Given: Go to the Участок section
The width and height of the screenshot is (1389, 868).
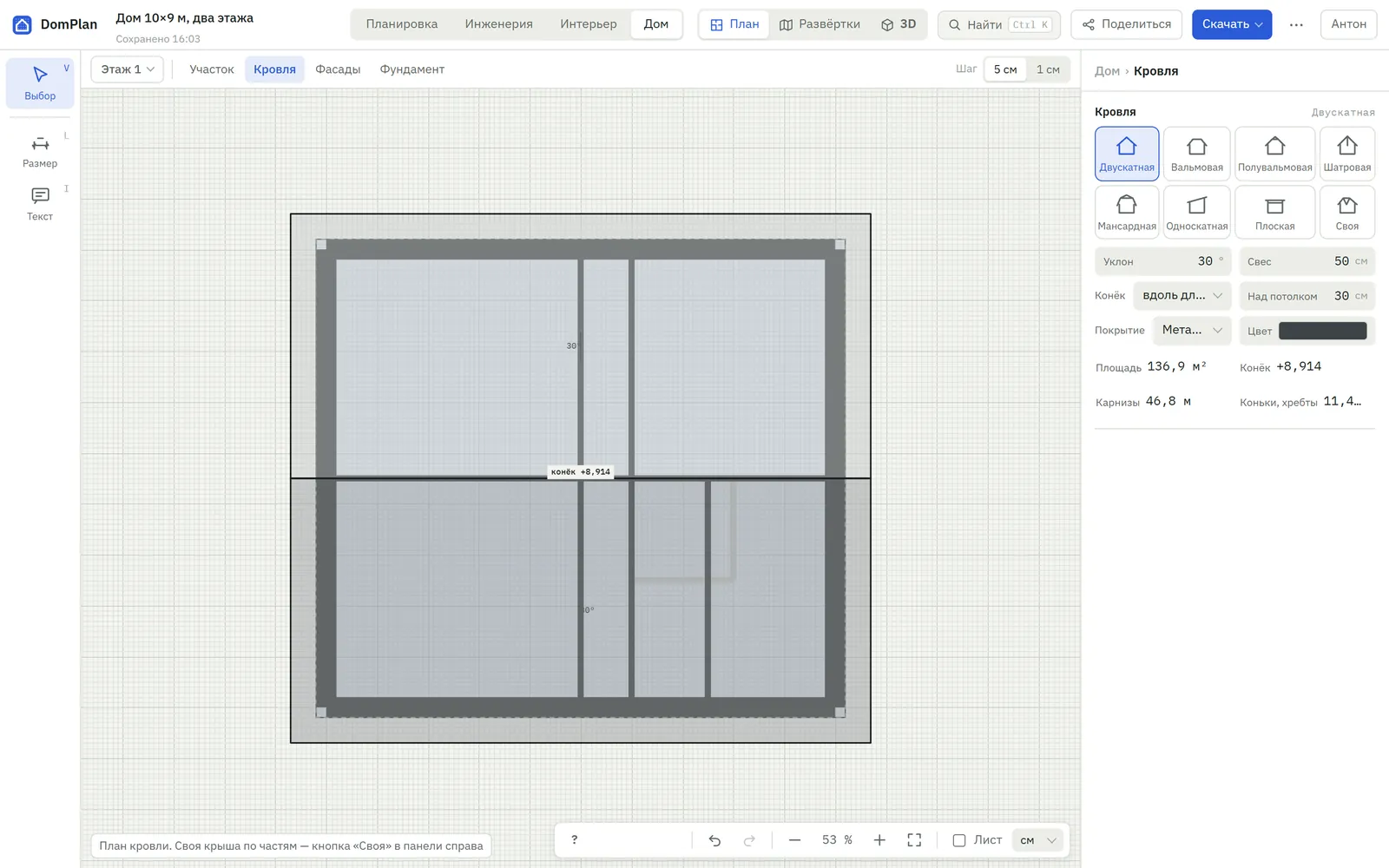Looking at the screenshot, I should (x=212, y=69).
